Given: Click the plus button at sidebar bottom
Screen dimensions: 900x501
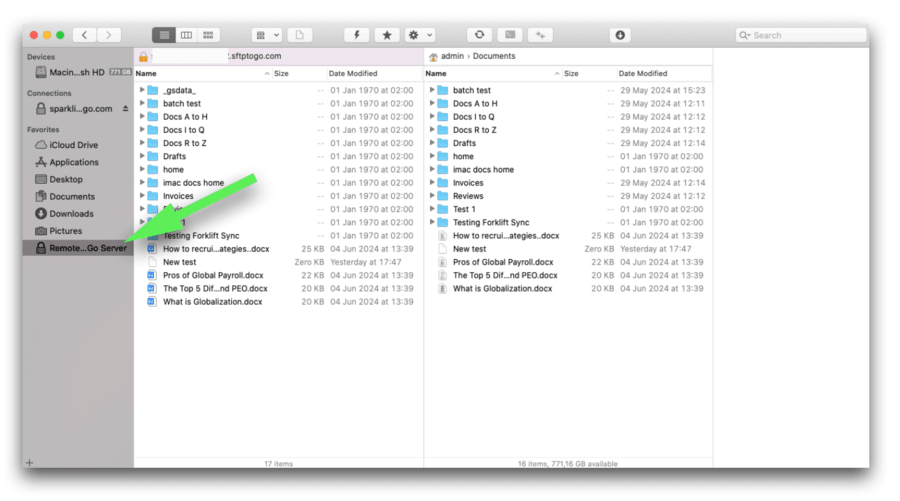Looking at the screenshot, I should (30, 463).
